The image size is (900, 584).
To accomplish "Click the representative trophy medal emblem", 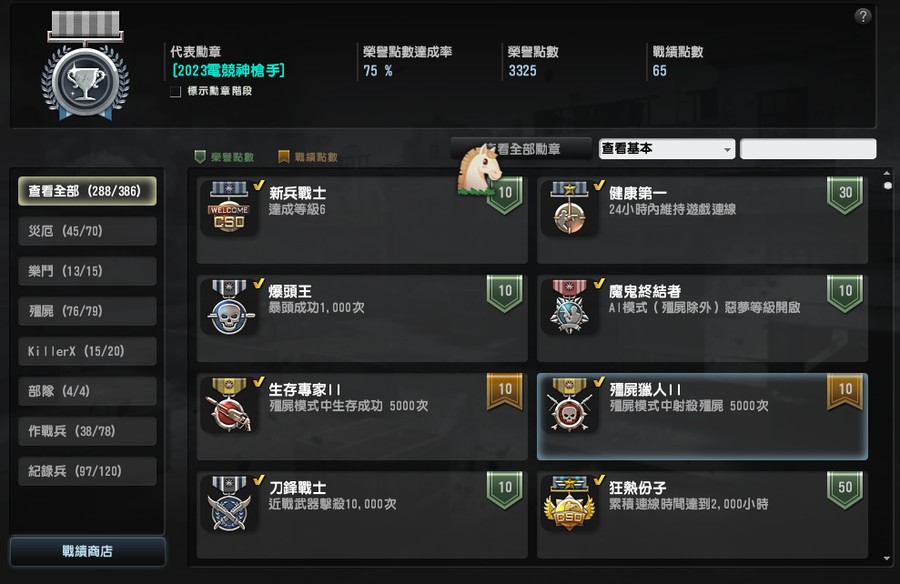I will point(86,65).
